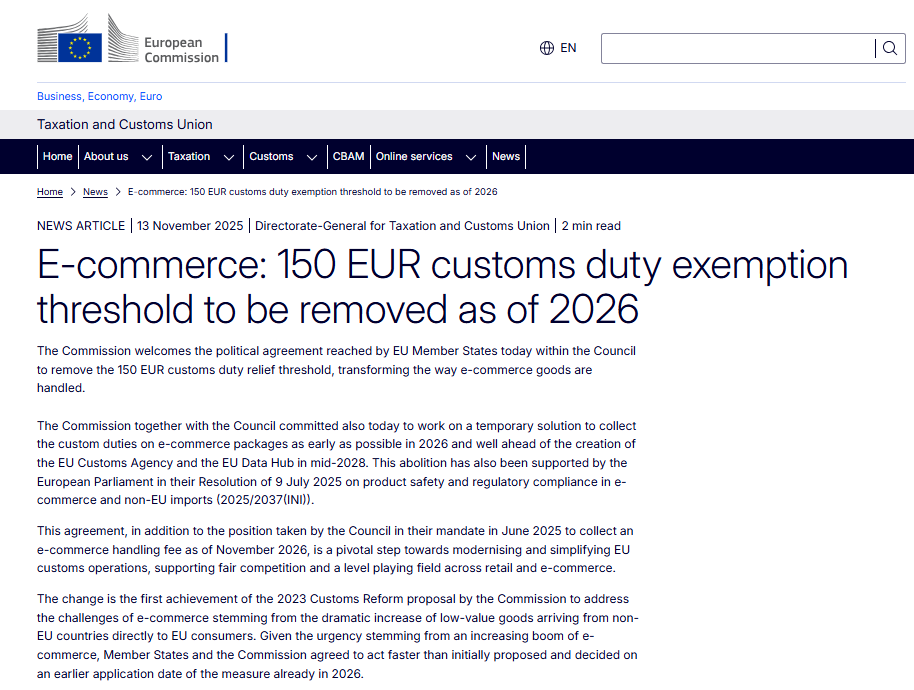Expand the Customs submenu chevron

pos(312,157)
